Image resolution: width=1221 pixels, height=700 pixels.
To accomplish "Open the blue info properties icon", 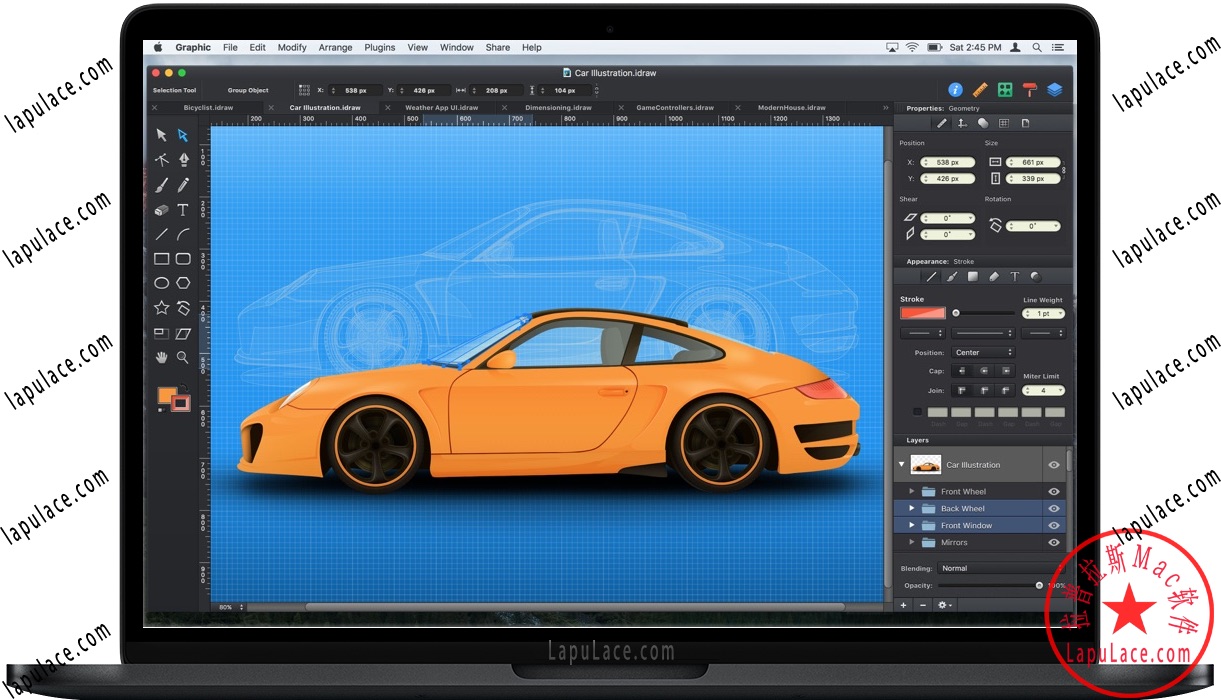I will tap(955, 88).
